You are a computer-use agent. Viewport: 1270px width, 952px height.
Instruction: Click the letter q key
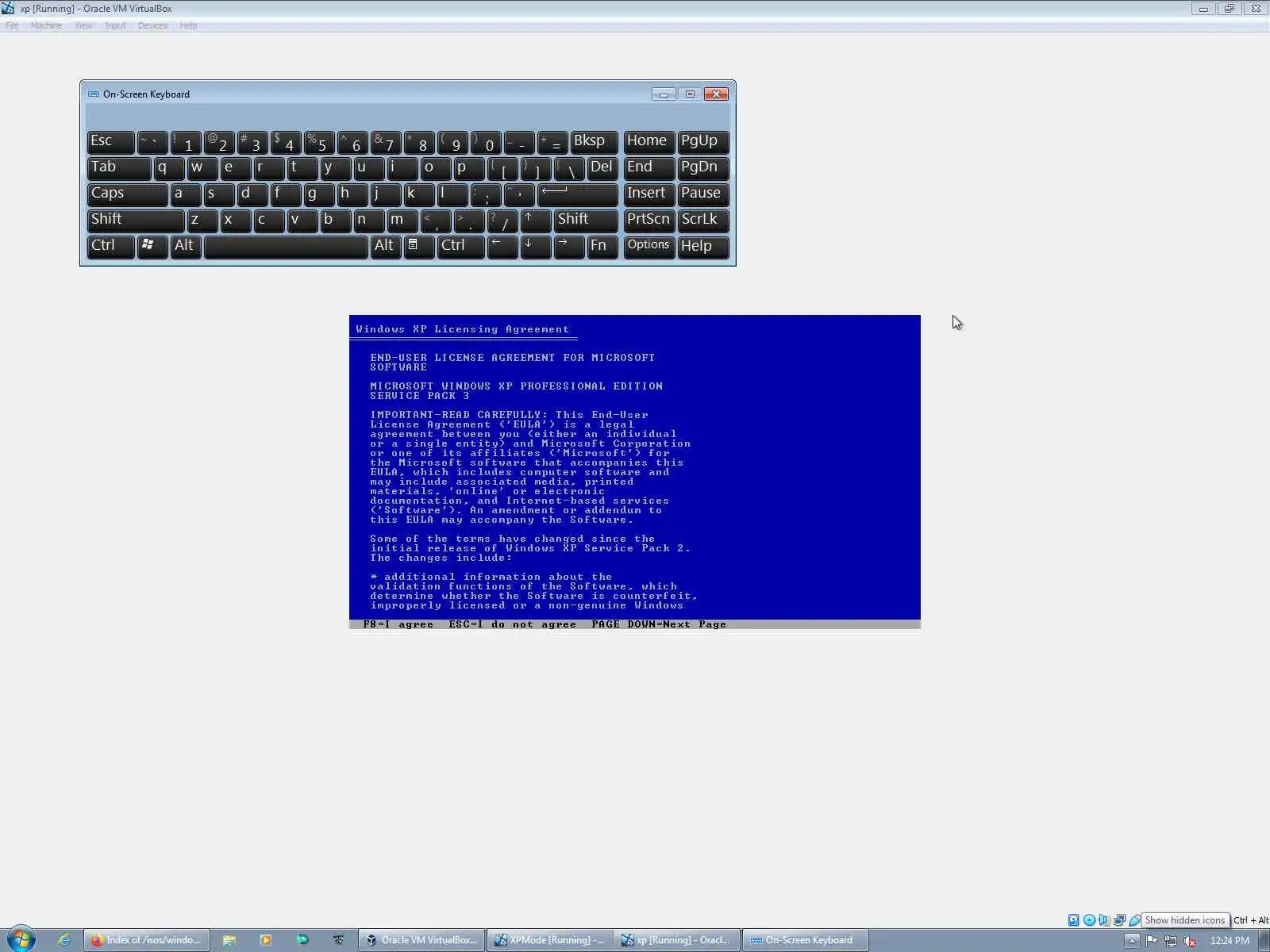[169, 168]
